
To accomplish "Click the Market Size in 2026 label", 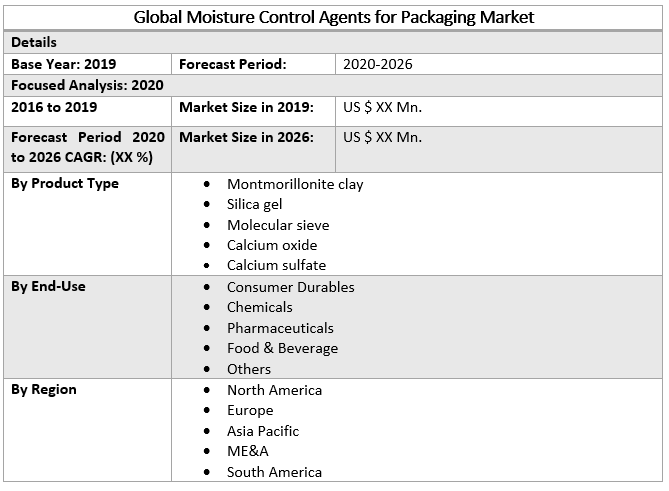I will (246, 137).
